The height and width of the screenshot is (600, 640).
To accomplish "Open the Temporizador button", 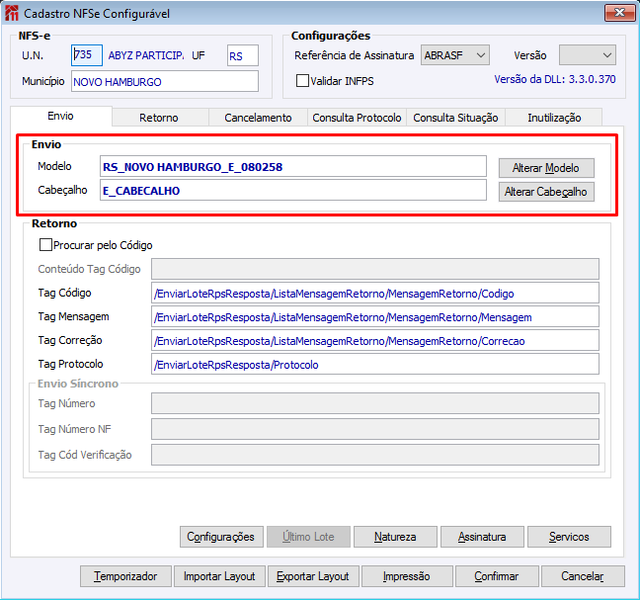I will [126, 576].
